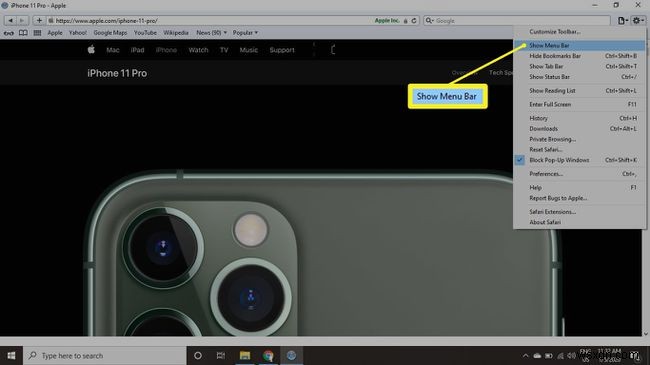Open the bookmarks book icon
The height and width of the screenshot is (365, 650).
pyautogui.click(x=23, y=33)
